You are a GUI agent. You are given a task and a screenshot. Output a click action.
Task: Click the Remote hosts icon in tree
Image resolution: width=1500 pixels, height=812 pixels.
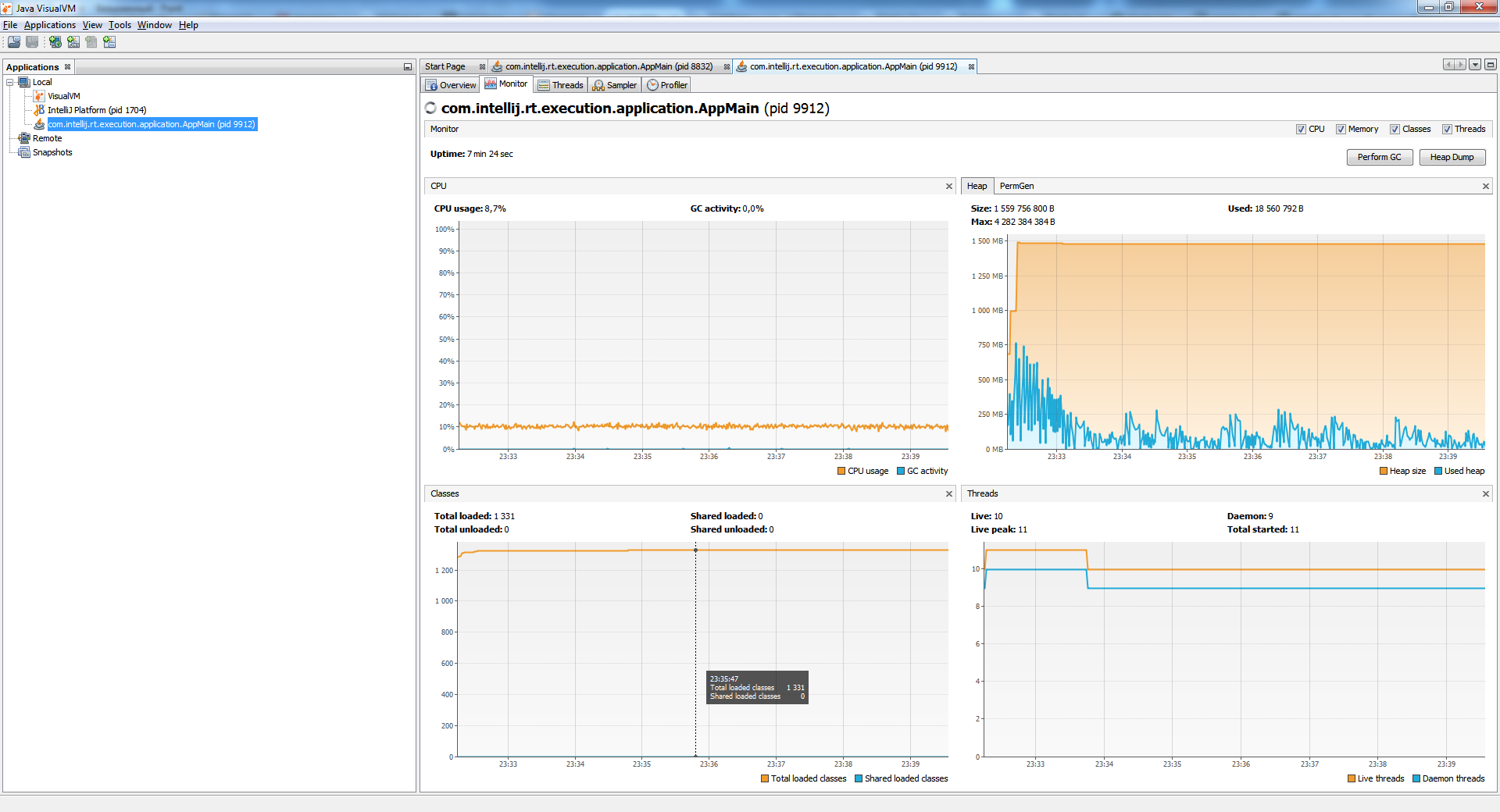point(24,138)
